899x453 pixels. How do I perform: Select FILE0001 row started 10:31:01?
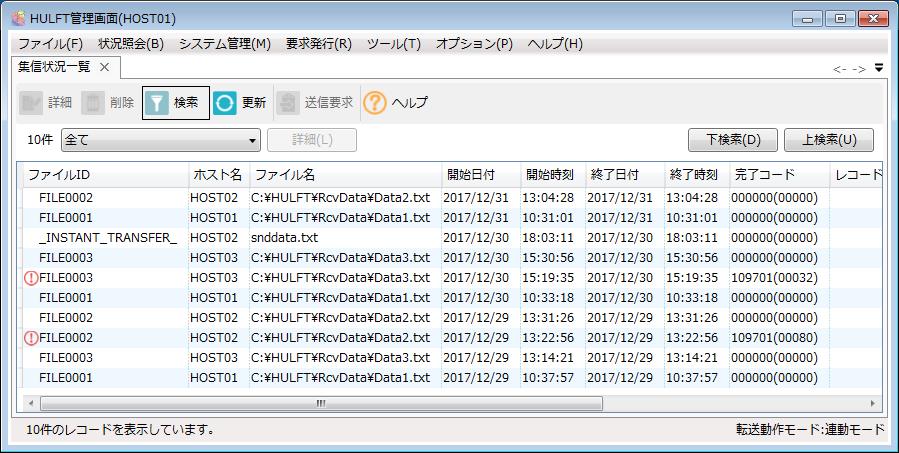point(452,218)
